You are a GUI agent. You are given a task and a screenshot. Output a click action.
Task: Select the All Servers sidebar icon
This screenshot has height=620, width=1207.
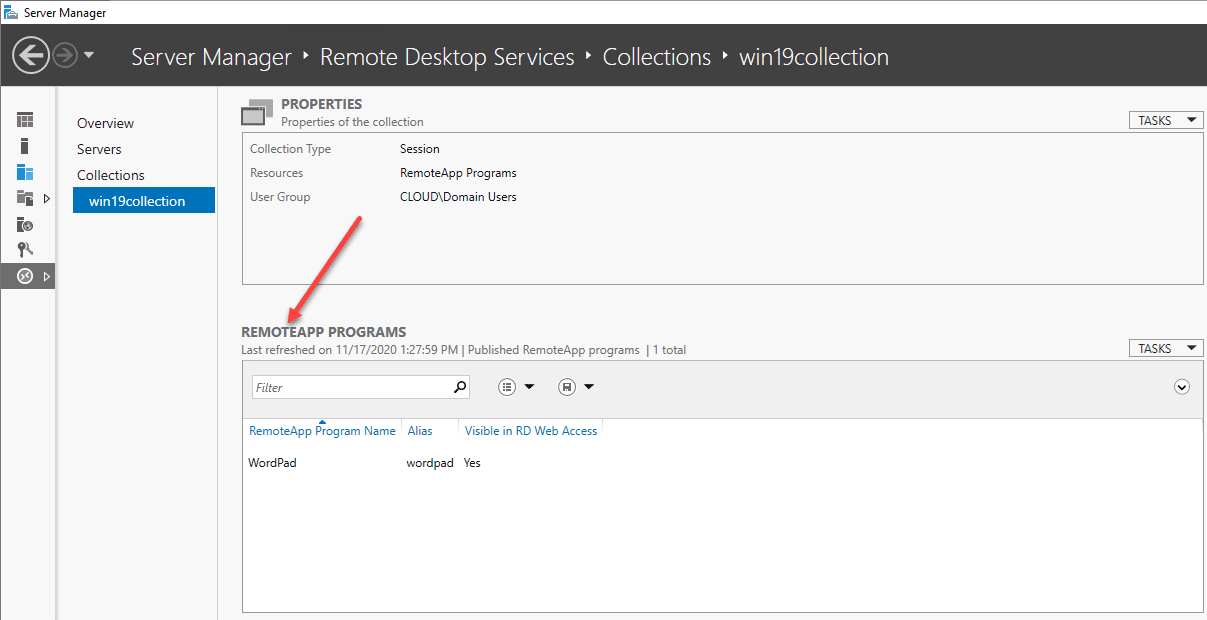point(25,172)
